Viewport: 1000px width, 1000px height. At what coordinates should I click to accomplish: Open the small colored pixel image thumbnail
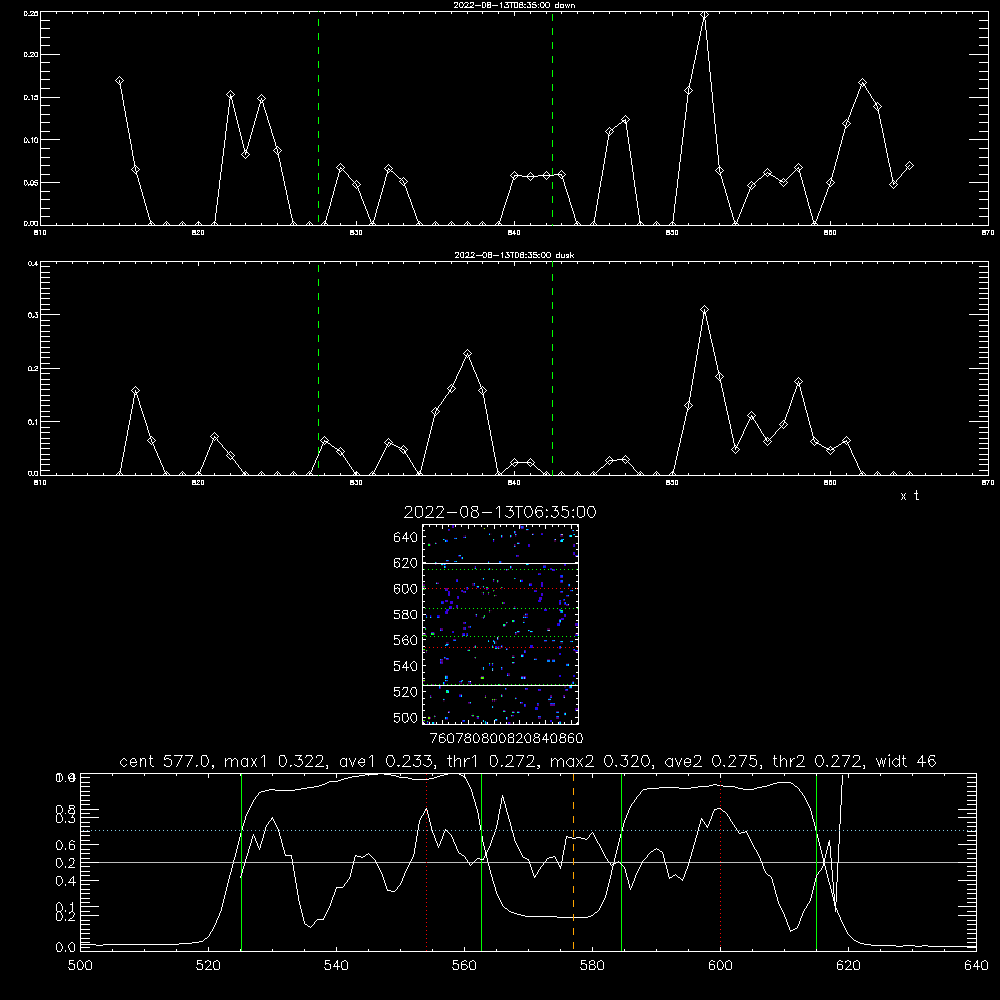(500, 624)
